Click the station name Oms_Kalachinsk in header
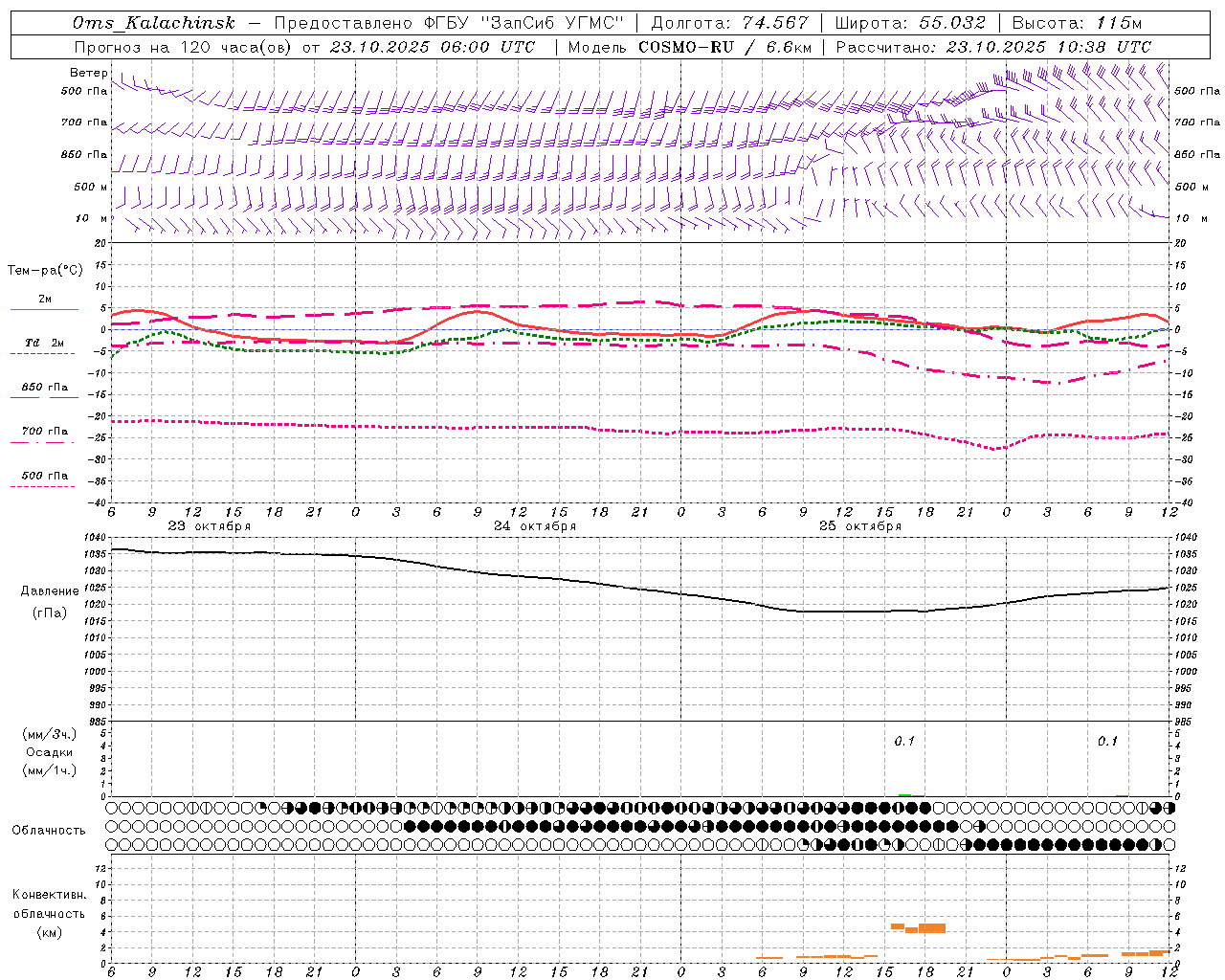The height and width of the screenshot is (980, 1225). pyautogui.click(x=154, y=23)
